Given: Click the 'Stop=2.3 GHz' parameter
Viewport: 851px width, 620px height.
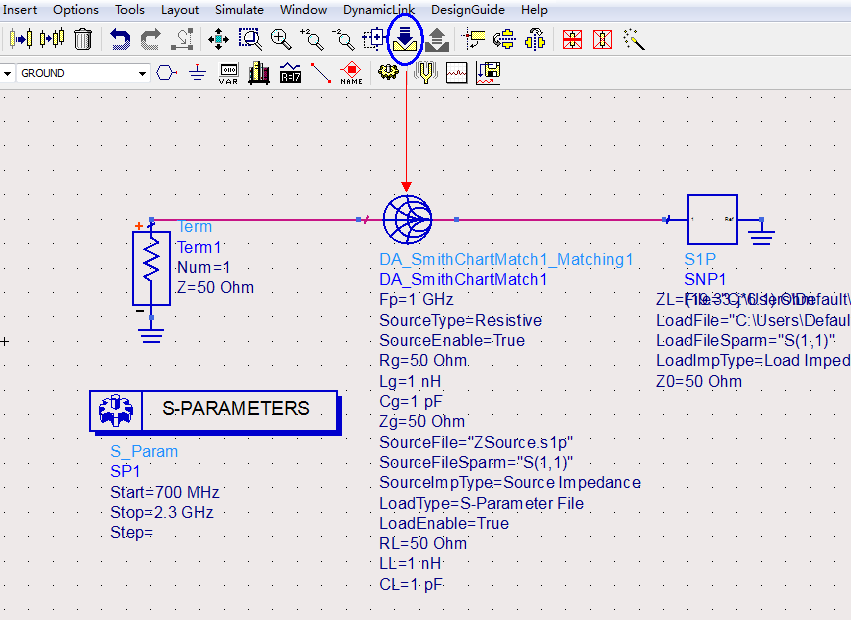Looking at the screenshot, I should 162,513.
